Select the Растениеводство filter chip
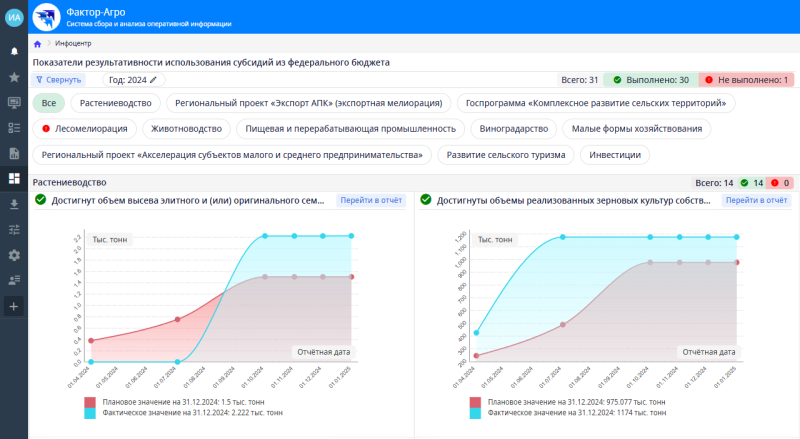800x439 pixels. click(x=116, y=103)
